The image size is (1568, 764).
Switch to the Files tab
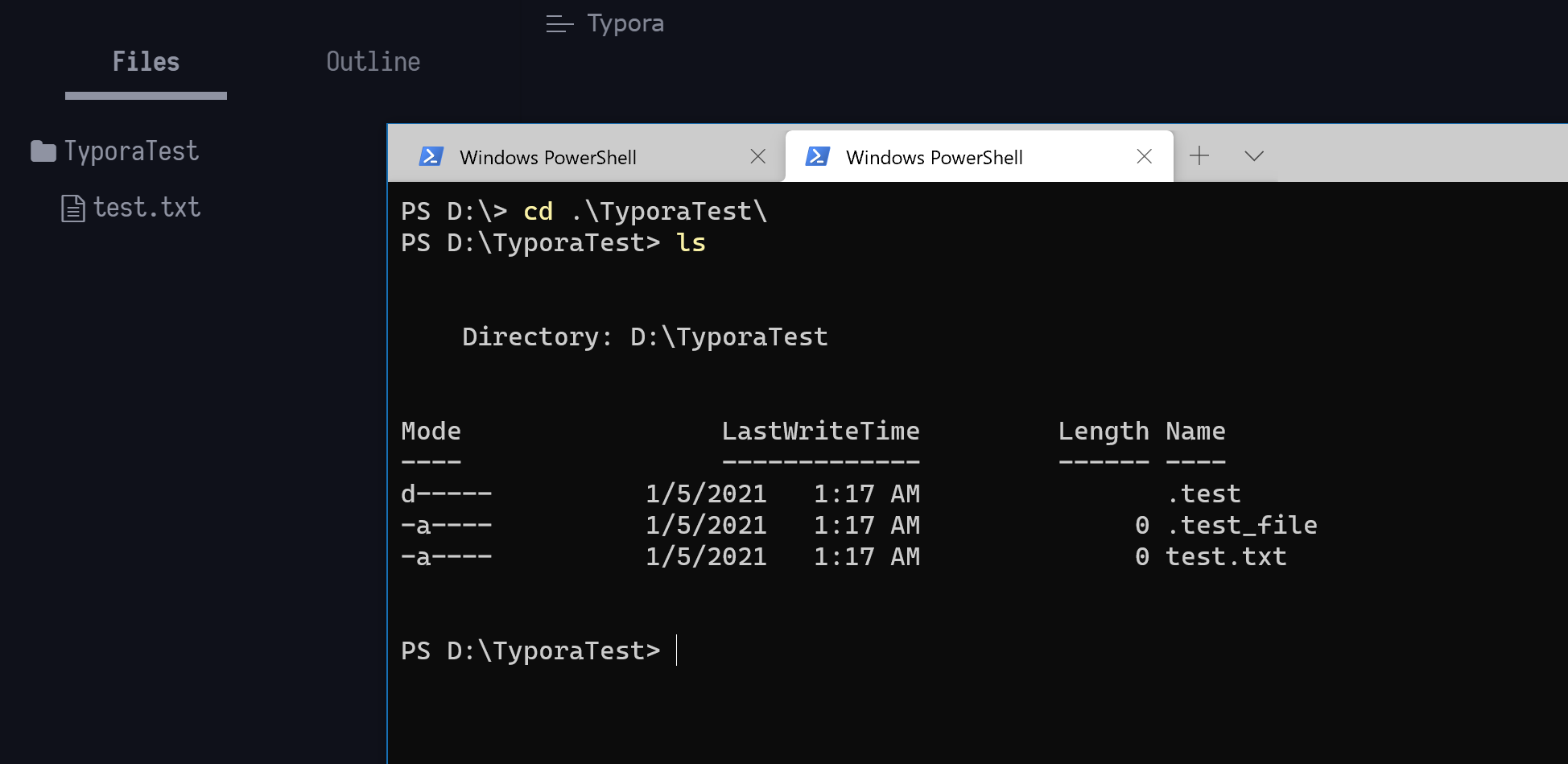click(146, 61)
